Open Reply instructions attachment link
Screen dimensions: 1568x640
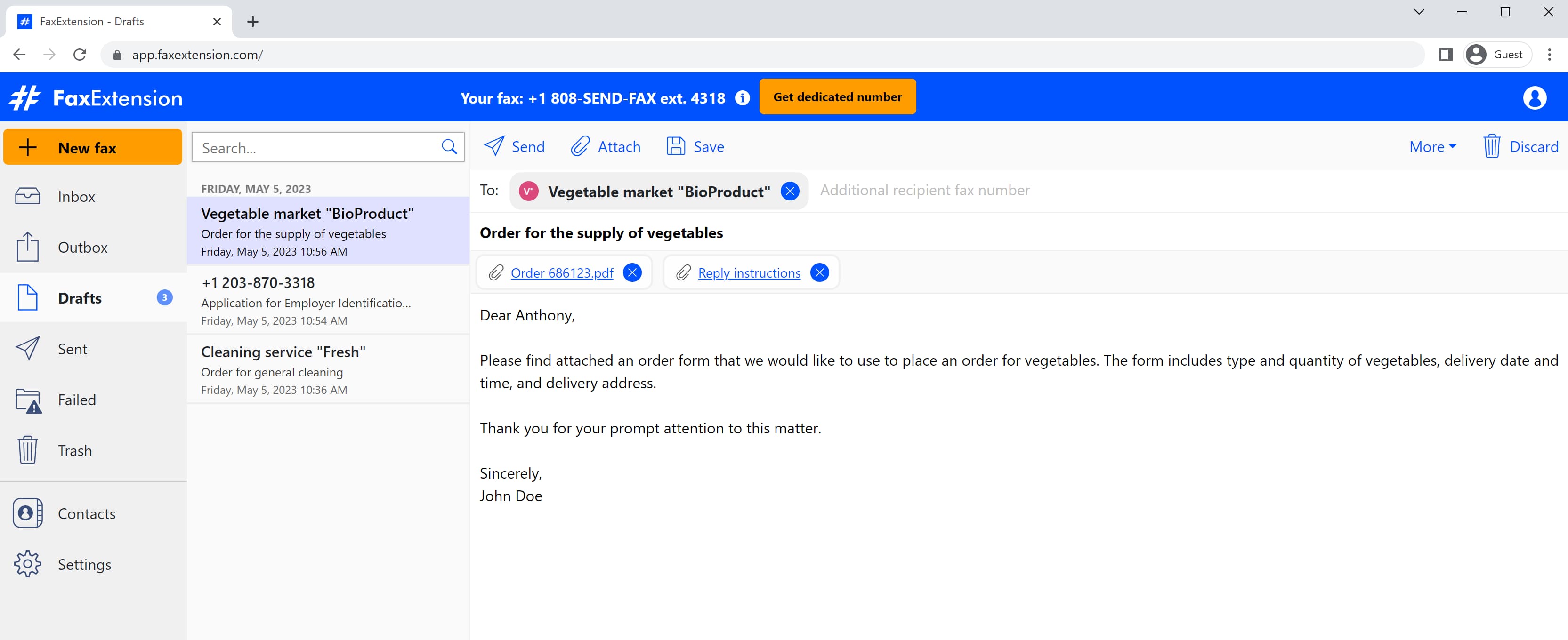(x=749, y=272)
